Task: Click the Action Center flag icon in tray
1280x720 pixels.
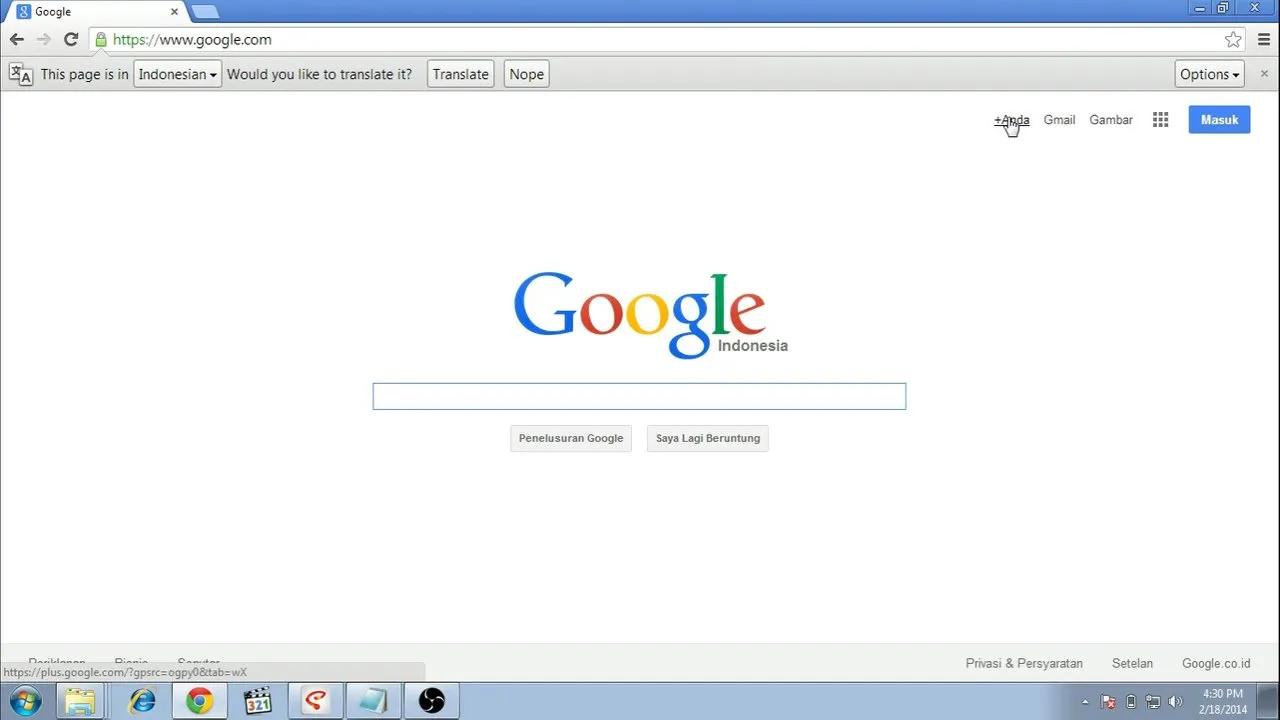Action: pos(1108,702)
